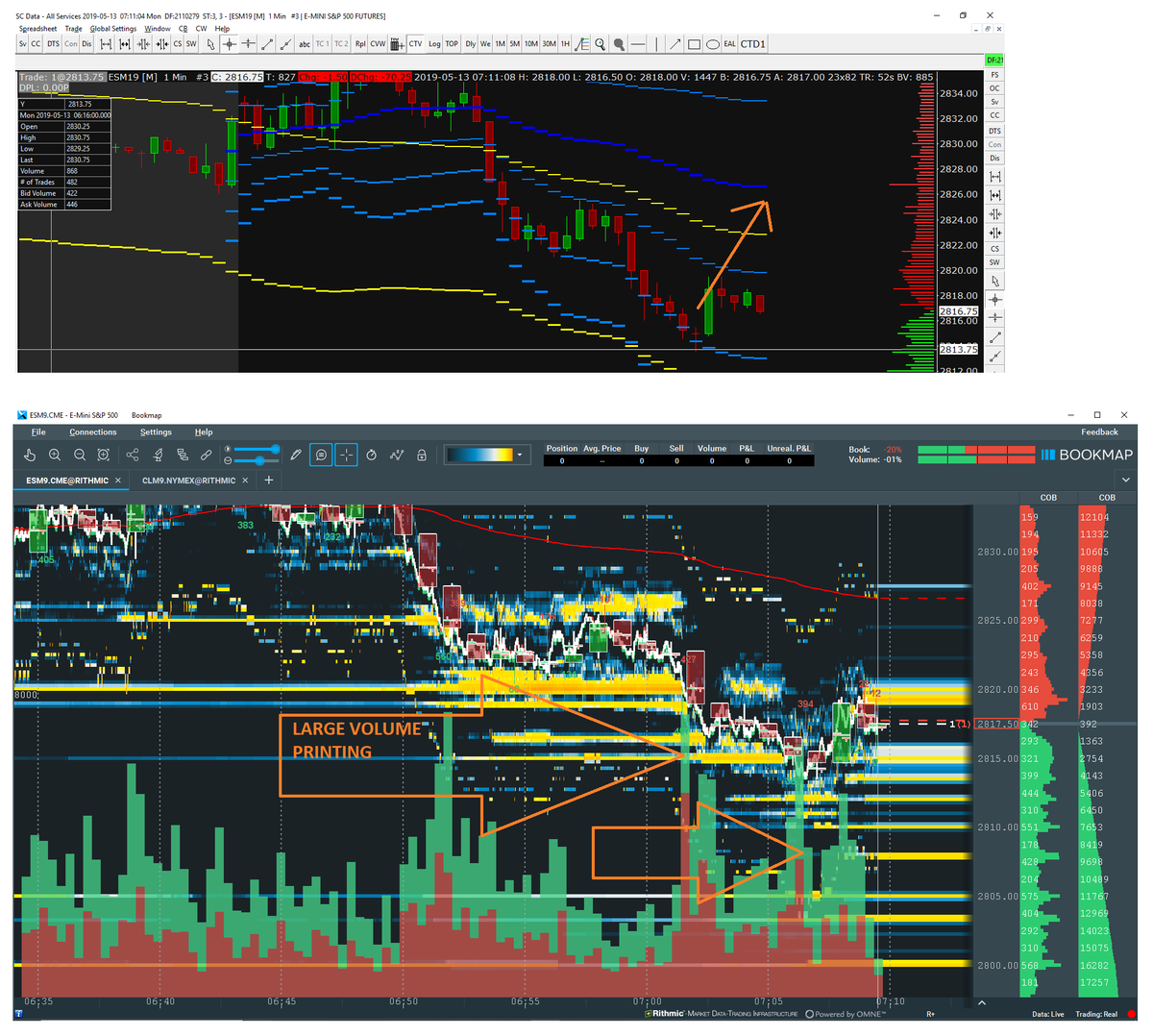
Task: Expand the chevron below Feedback in Bookmap
Action: (1125, 479)
